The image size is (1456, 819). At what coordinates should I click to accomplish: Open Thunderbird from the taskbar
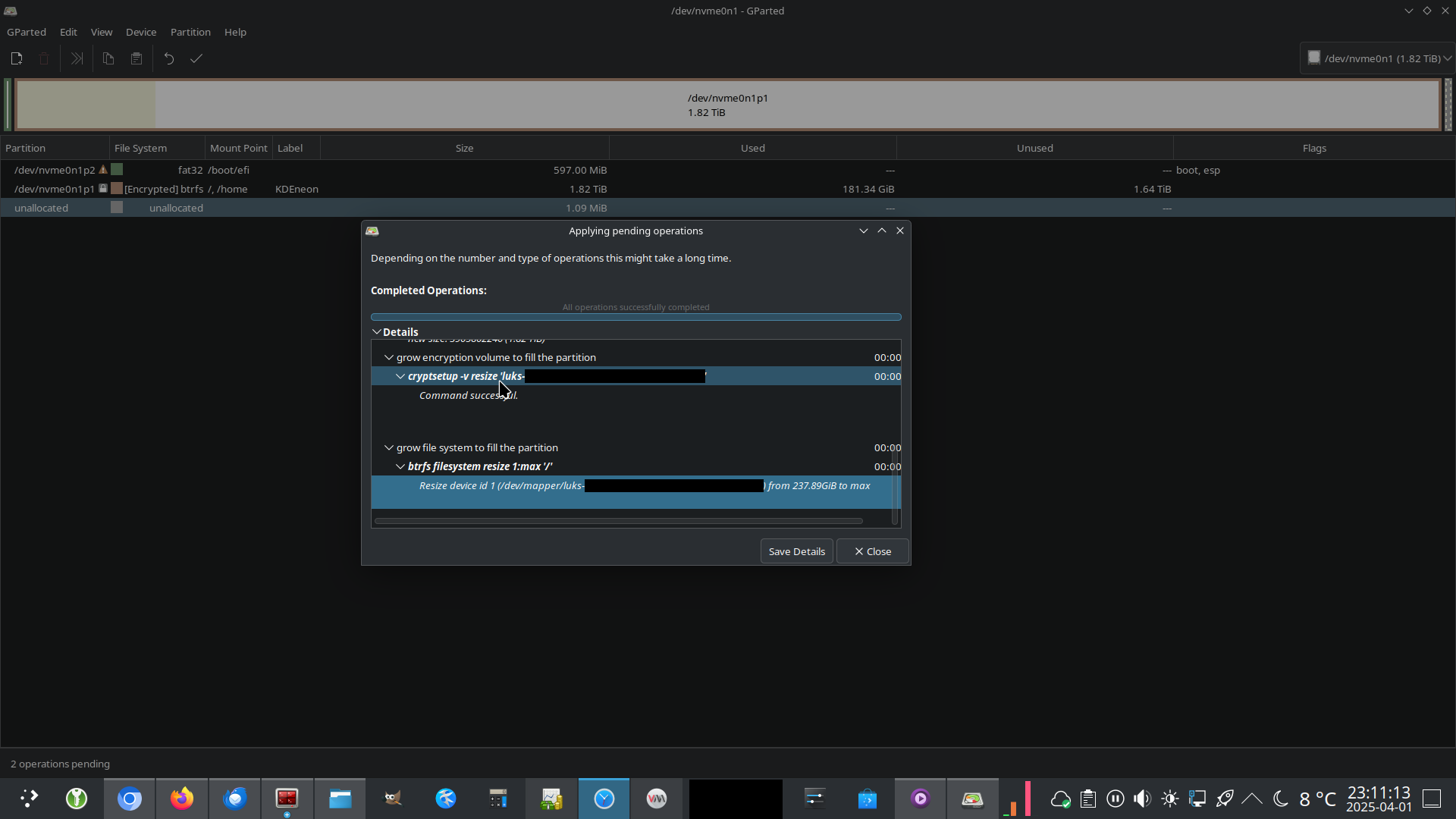[x=235, y=799]
